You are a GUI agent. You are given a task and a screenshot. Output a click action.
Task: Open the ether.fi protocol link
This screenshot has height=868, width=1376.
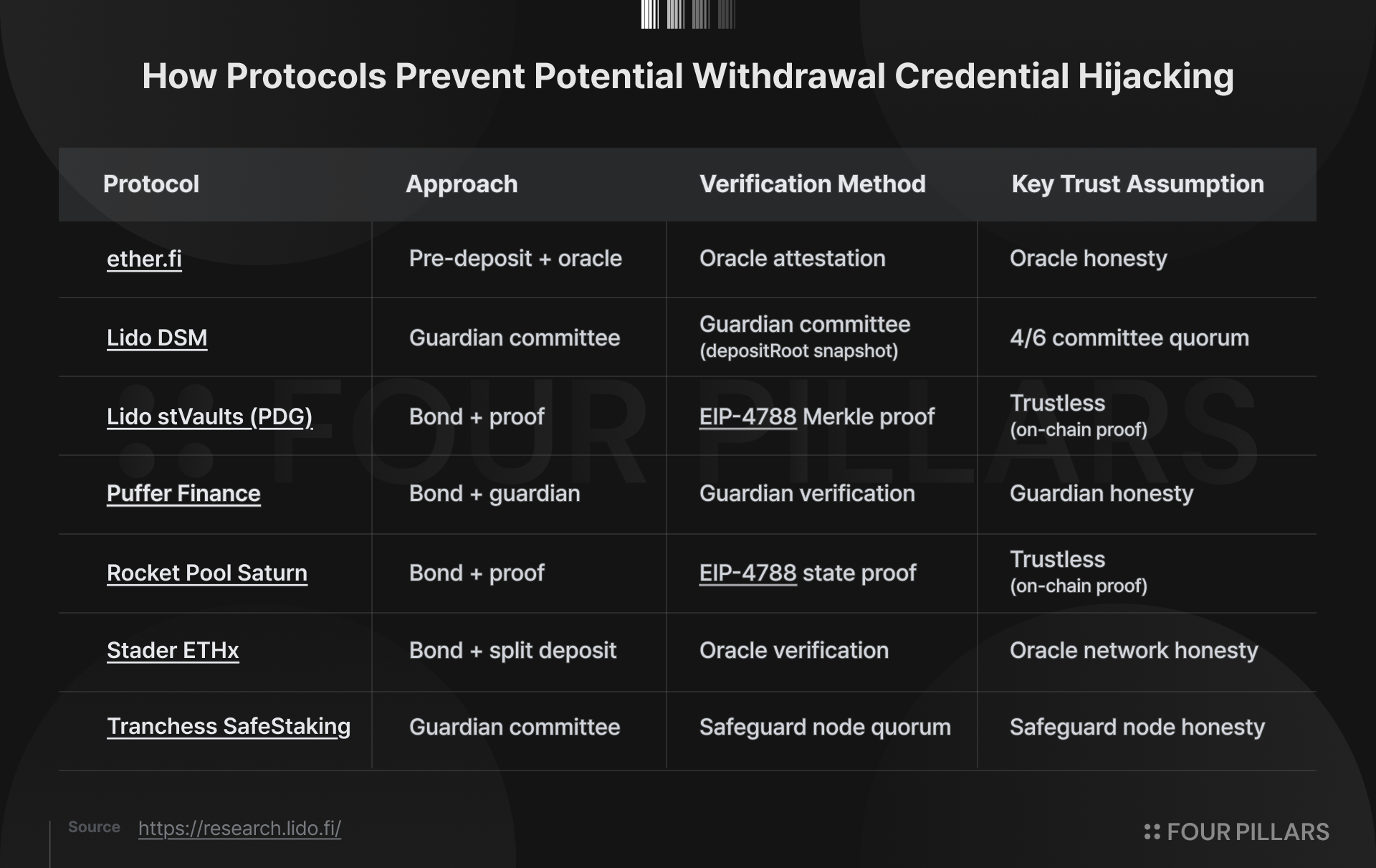(144, 259)
